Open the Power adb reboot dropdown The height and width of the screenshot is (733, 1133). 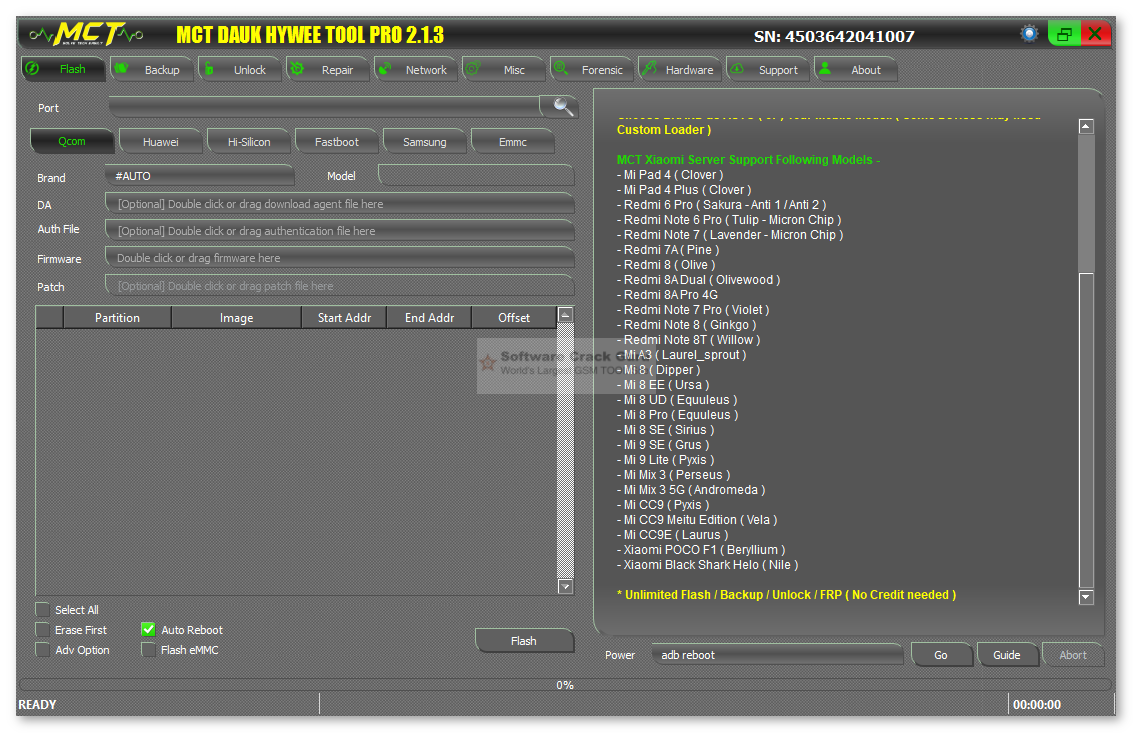point(777,655)
